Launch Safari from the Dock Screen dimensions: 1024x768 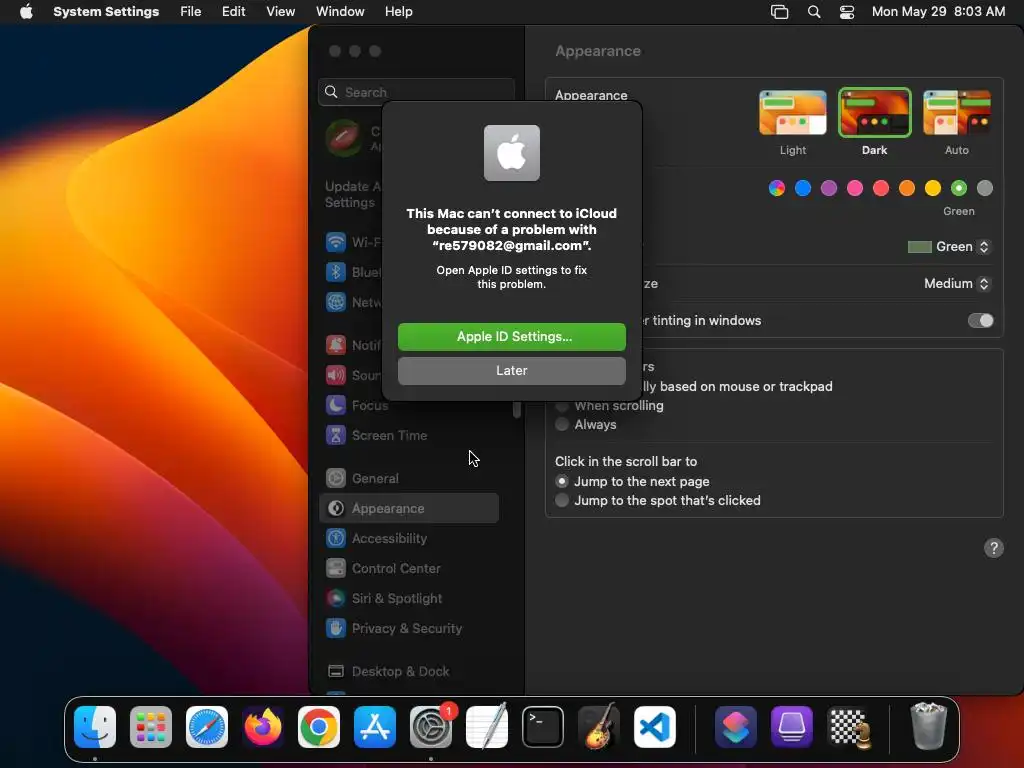click(x=207, y=727)
